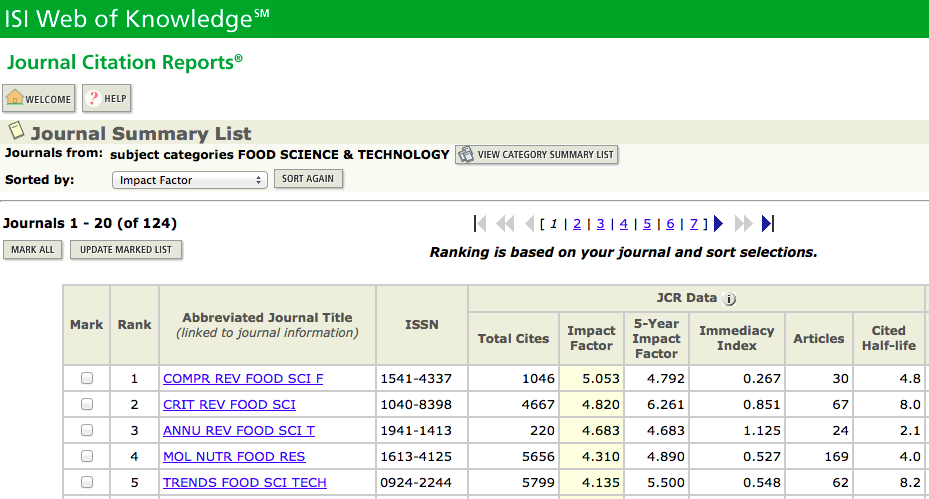Screen dimensions: 929x499
Task: Go to page 2 of results
Action: pyautogui.click(x=577, y=224)
